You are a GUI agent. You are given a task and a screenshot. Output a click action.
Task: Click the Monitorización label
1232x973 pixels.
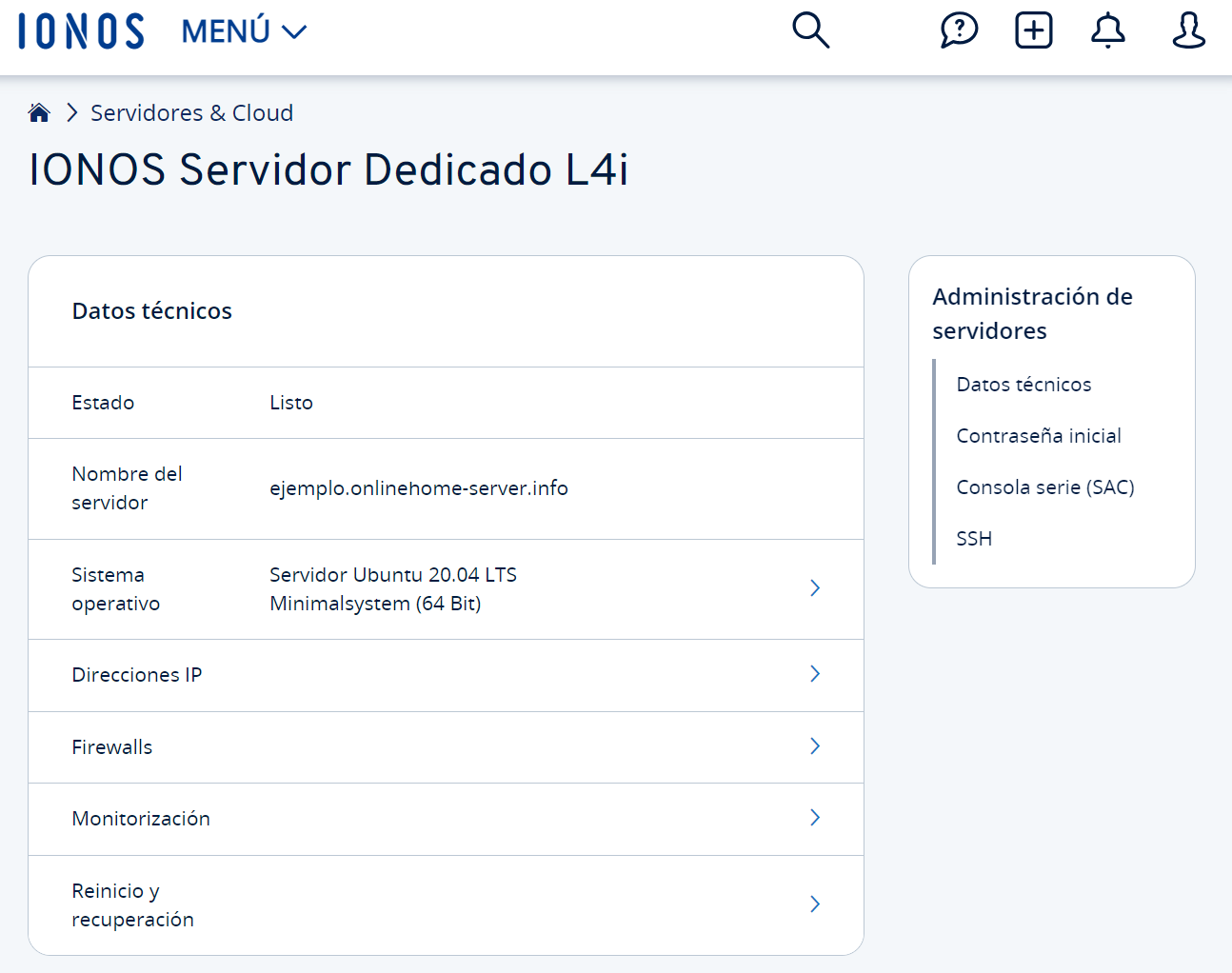point(141,819)
